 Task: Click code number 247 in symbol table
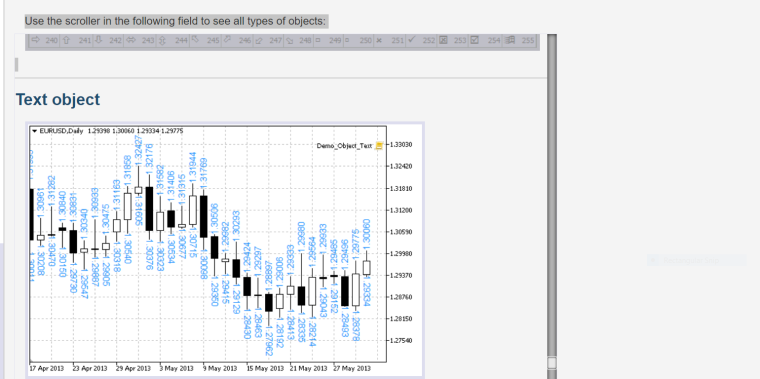[276, 41]
